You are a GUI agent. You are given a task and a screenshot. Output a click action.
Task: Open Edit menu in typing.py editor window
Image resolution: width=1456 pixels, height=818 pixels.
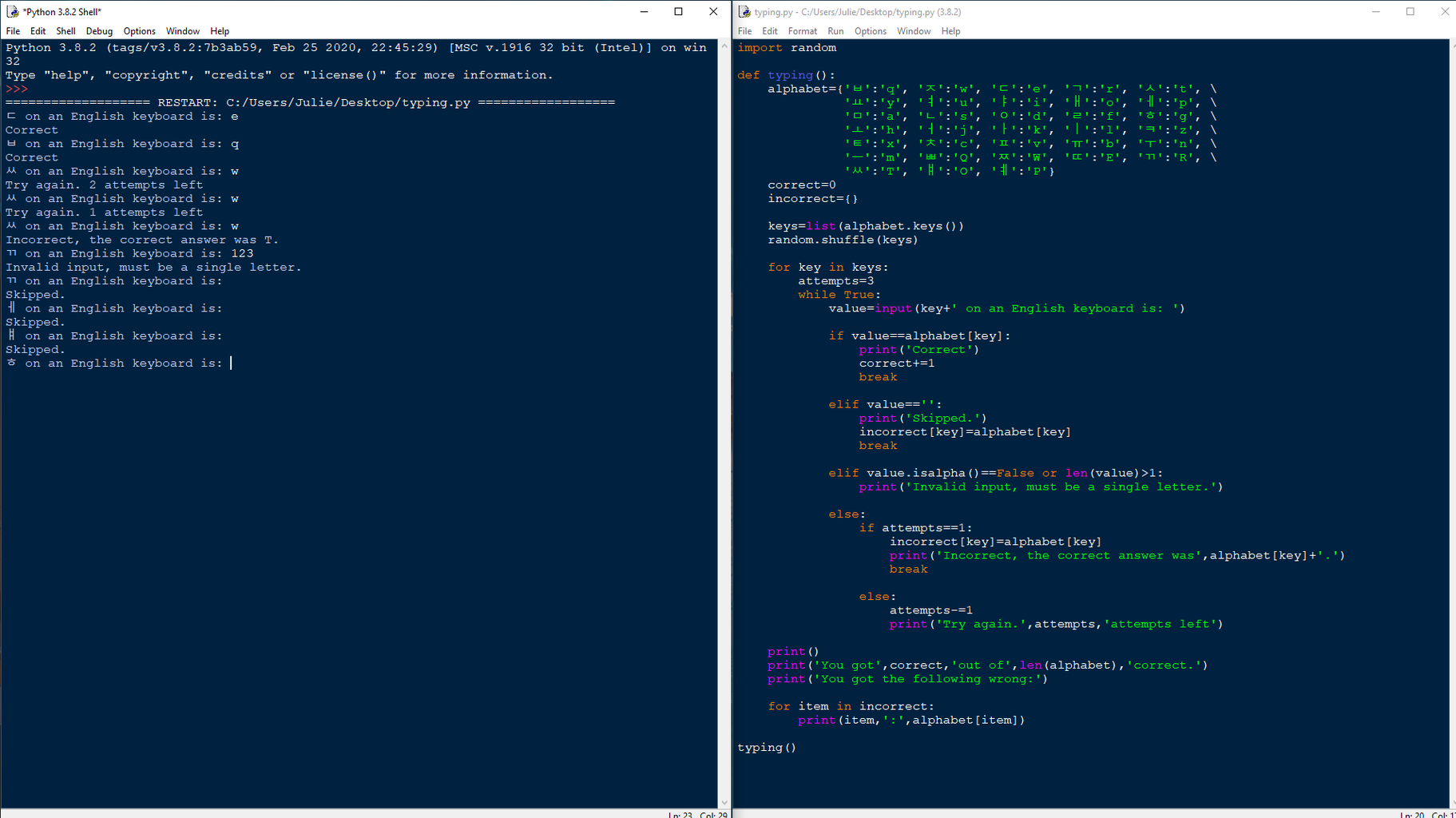click(769, 31)
